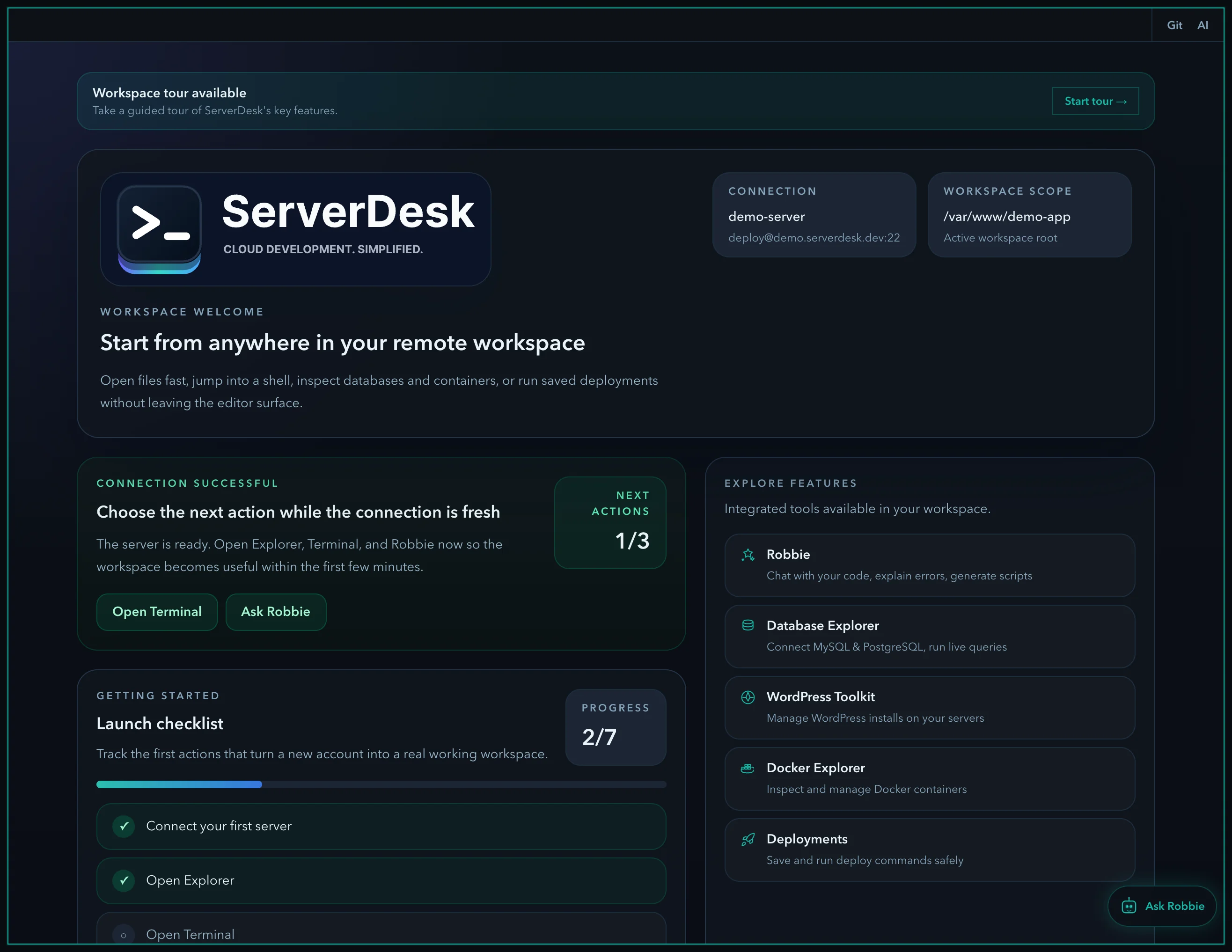The width and height of the screenshot is (1232, 952).
Task: Click Ask Robbie button in connection card
Action: click(x=276, y=612)
